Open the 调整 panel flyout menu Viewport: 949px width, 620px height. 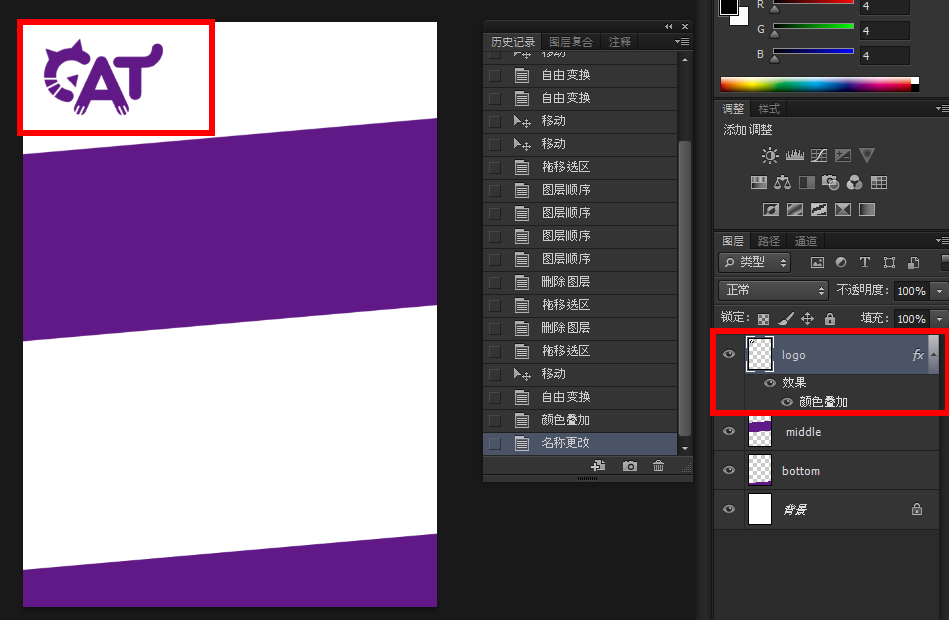[942, 108]
